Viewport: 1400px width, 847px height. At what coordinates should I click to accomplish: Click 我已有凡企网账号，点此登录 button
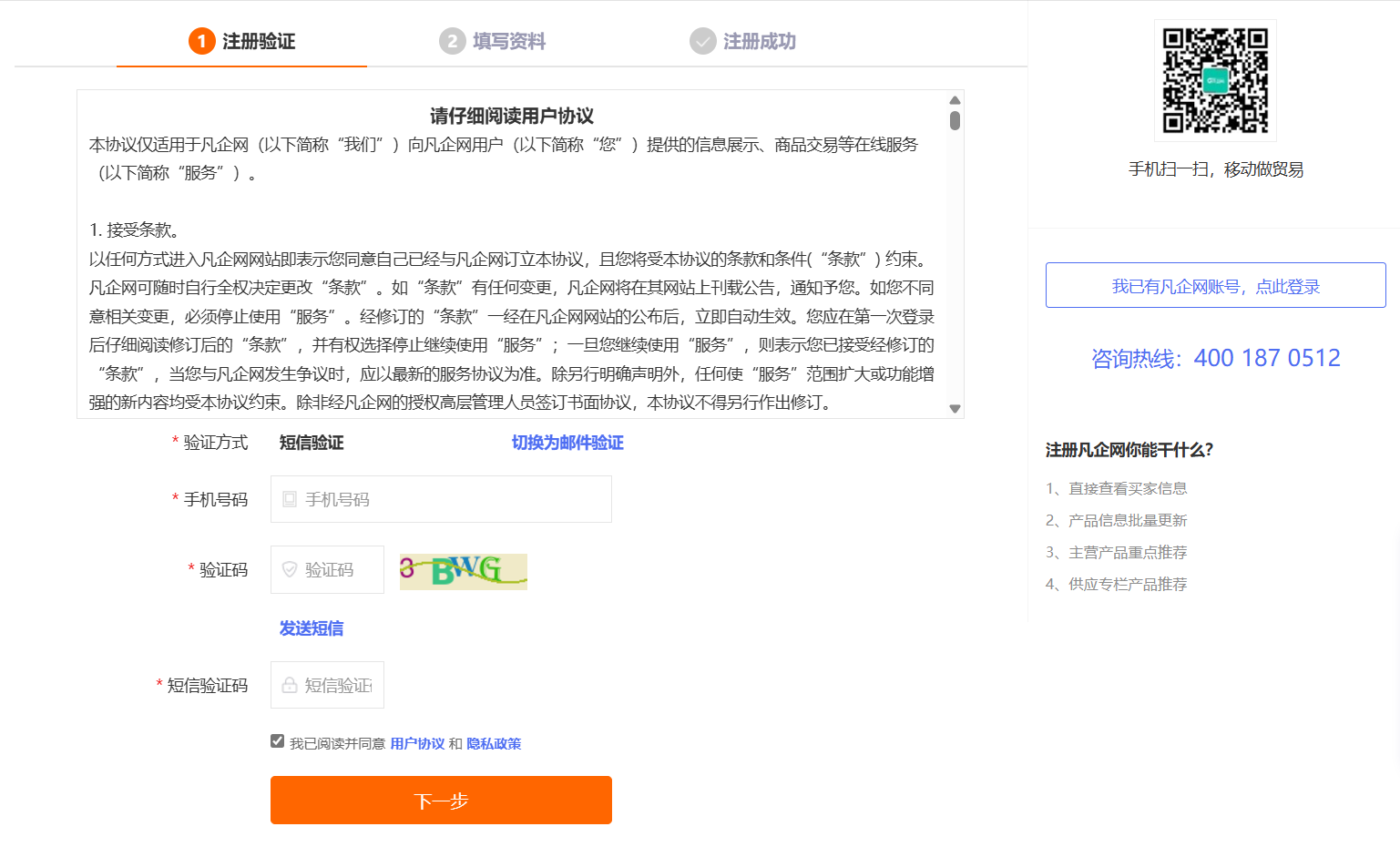1215,285
